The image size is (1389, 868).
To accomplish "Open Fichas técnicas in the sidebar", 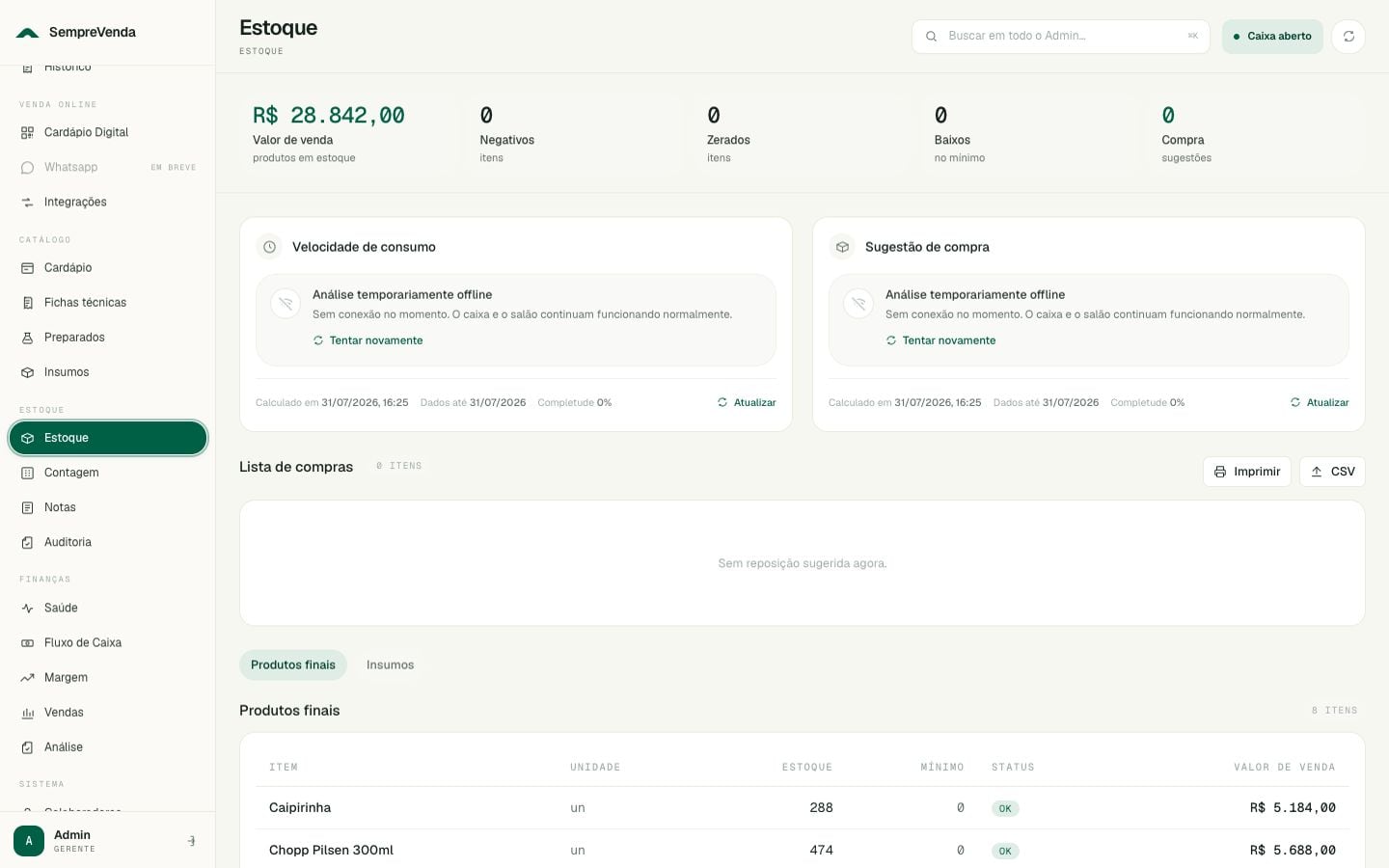I will click(x=107, y=302).
